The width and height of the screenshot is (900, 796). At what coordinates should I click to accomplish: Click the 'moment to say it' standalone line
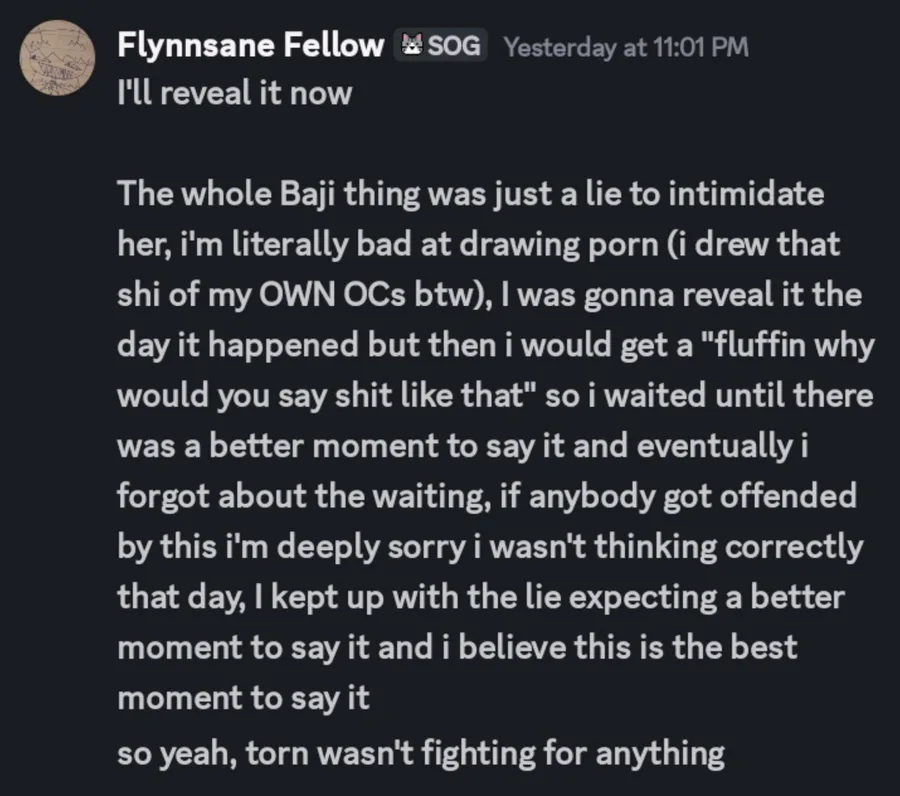coord(243,700)
